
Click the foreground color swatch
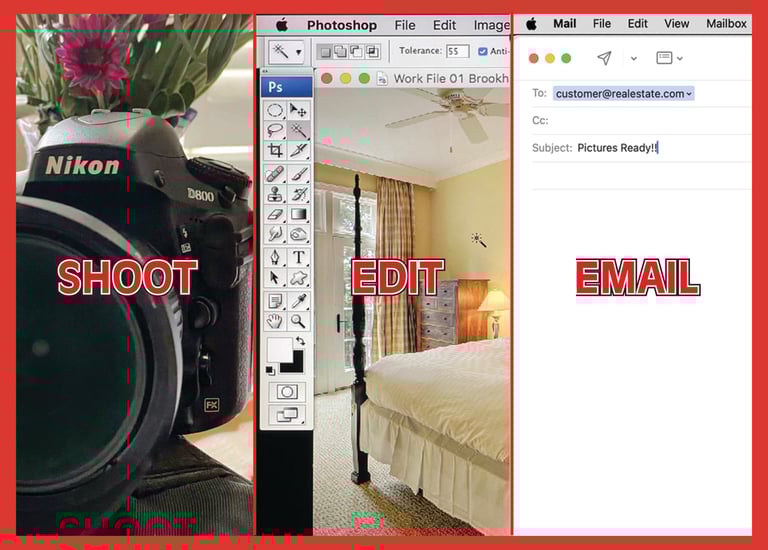pos(279,350)
